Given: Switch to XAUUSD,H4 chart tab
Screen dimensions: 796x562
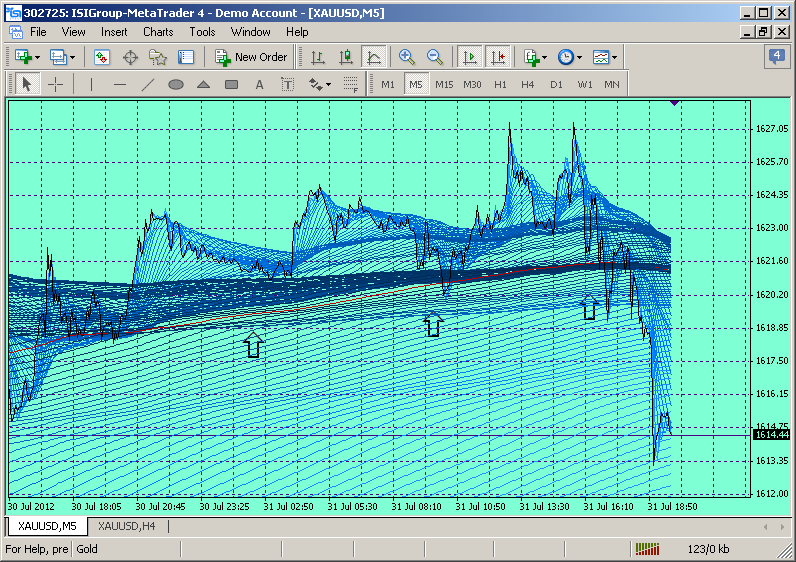Looking at the screenshot, I should tap(127, 526).
